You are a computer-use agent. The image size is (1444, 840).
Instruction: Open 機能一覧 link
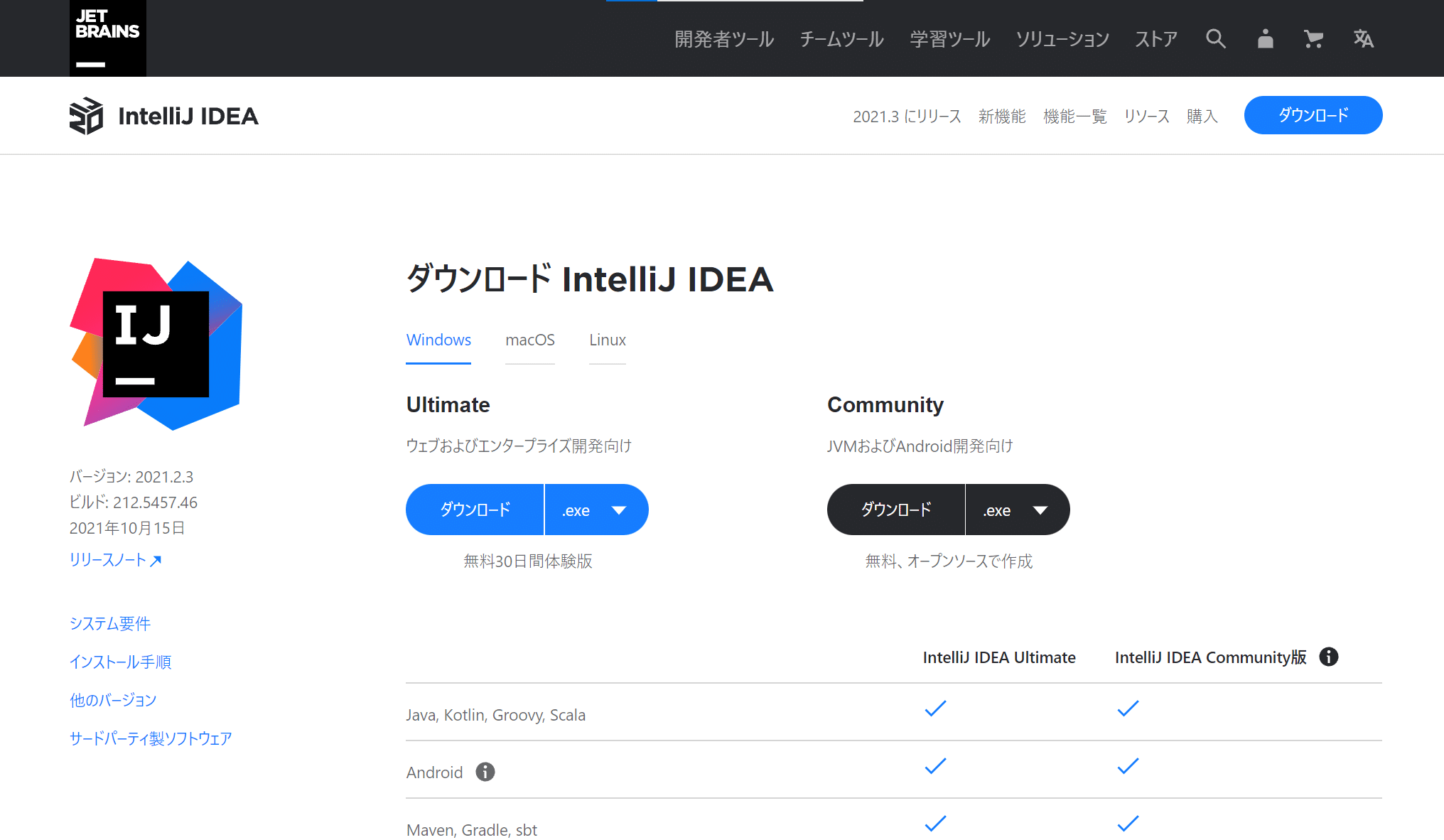click(x=1075, y=117)
